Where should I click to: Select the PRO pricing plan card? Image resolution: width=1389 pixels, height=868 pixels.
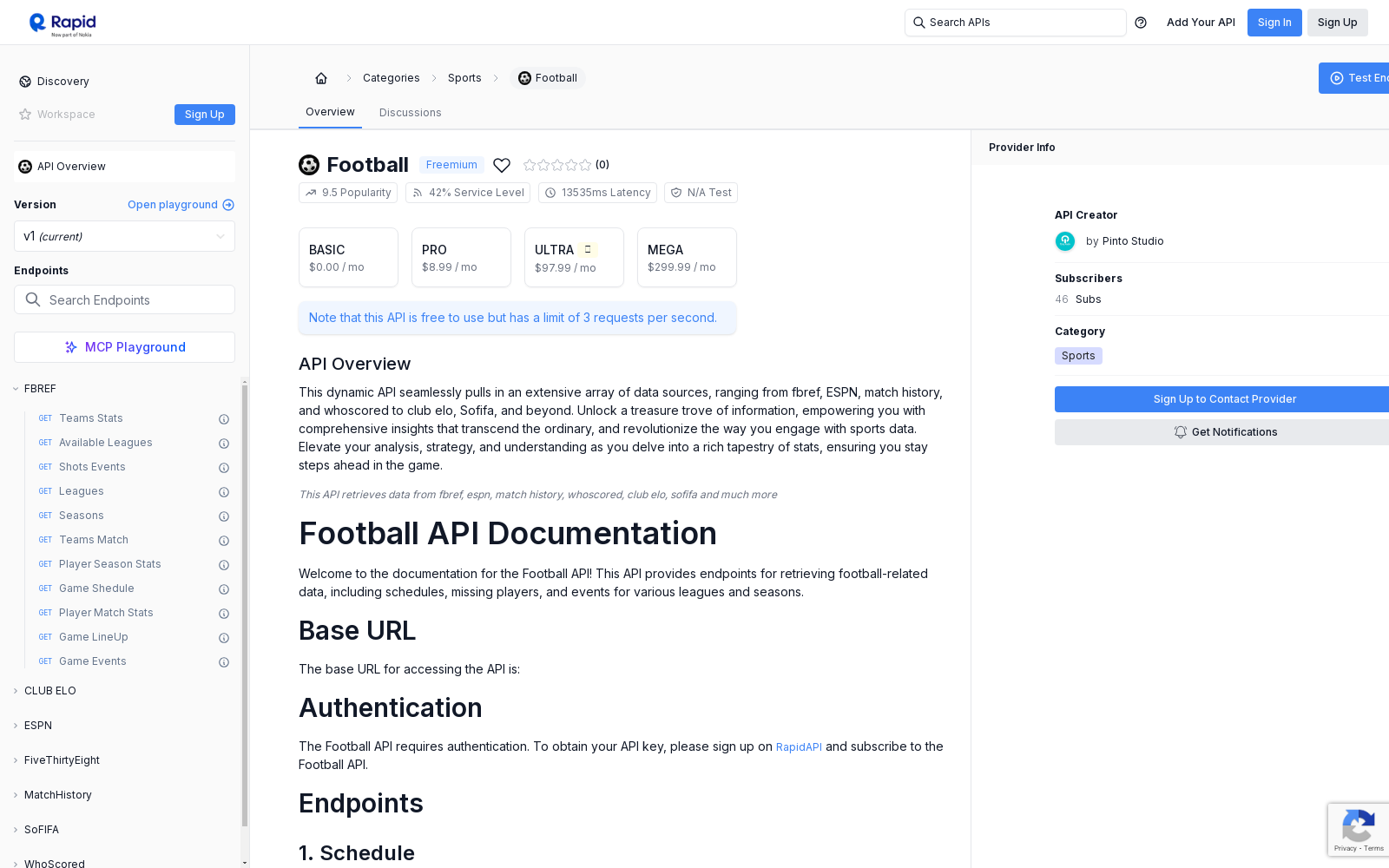(461, 257)
